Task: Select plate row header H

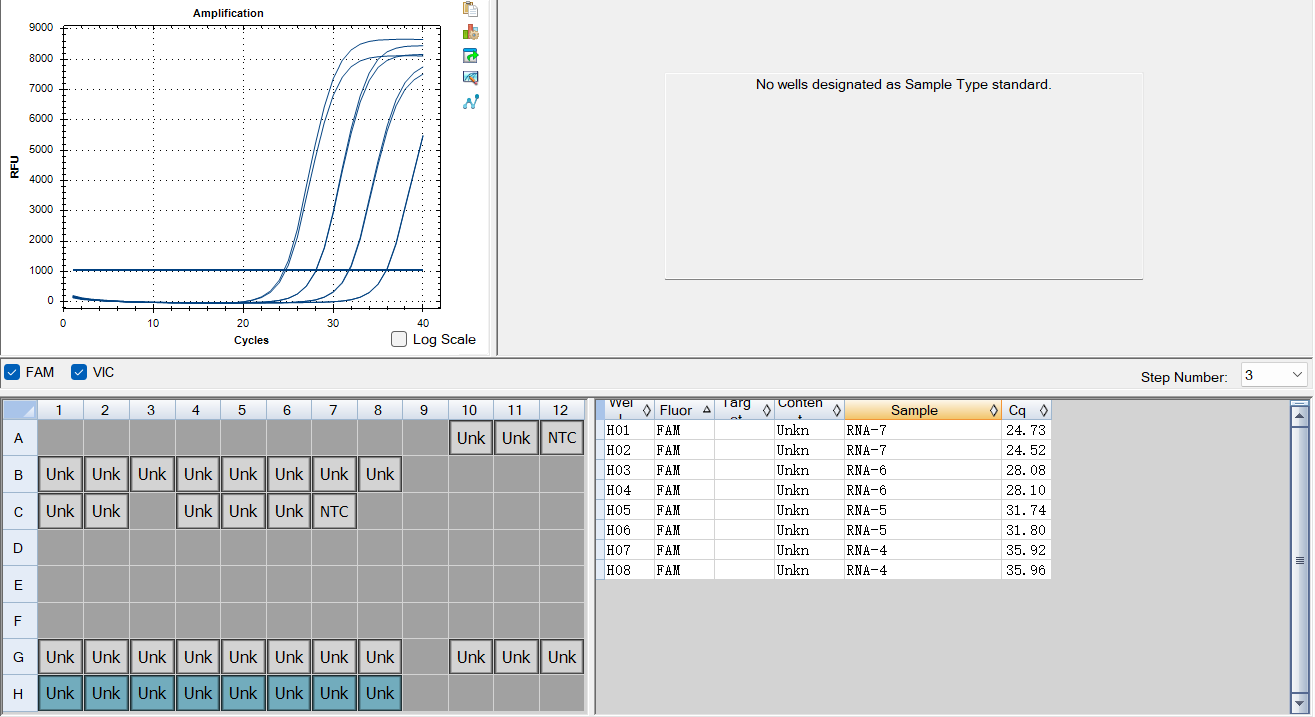Action: (20, 693)
